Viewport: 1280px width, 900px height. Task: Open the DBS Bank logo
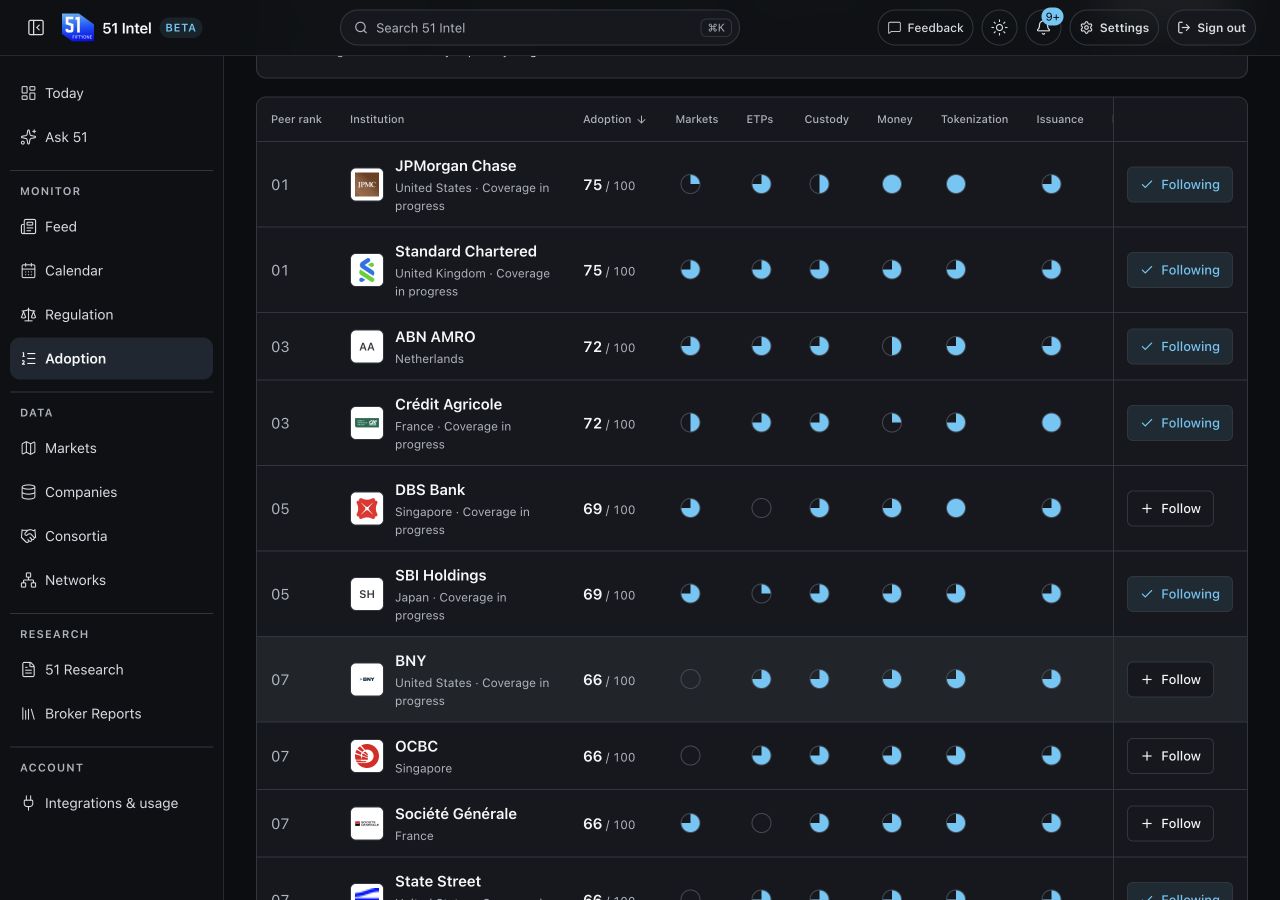click(x=367, y=509)
